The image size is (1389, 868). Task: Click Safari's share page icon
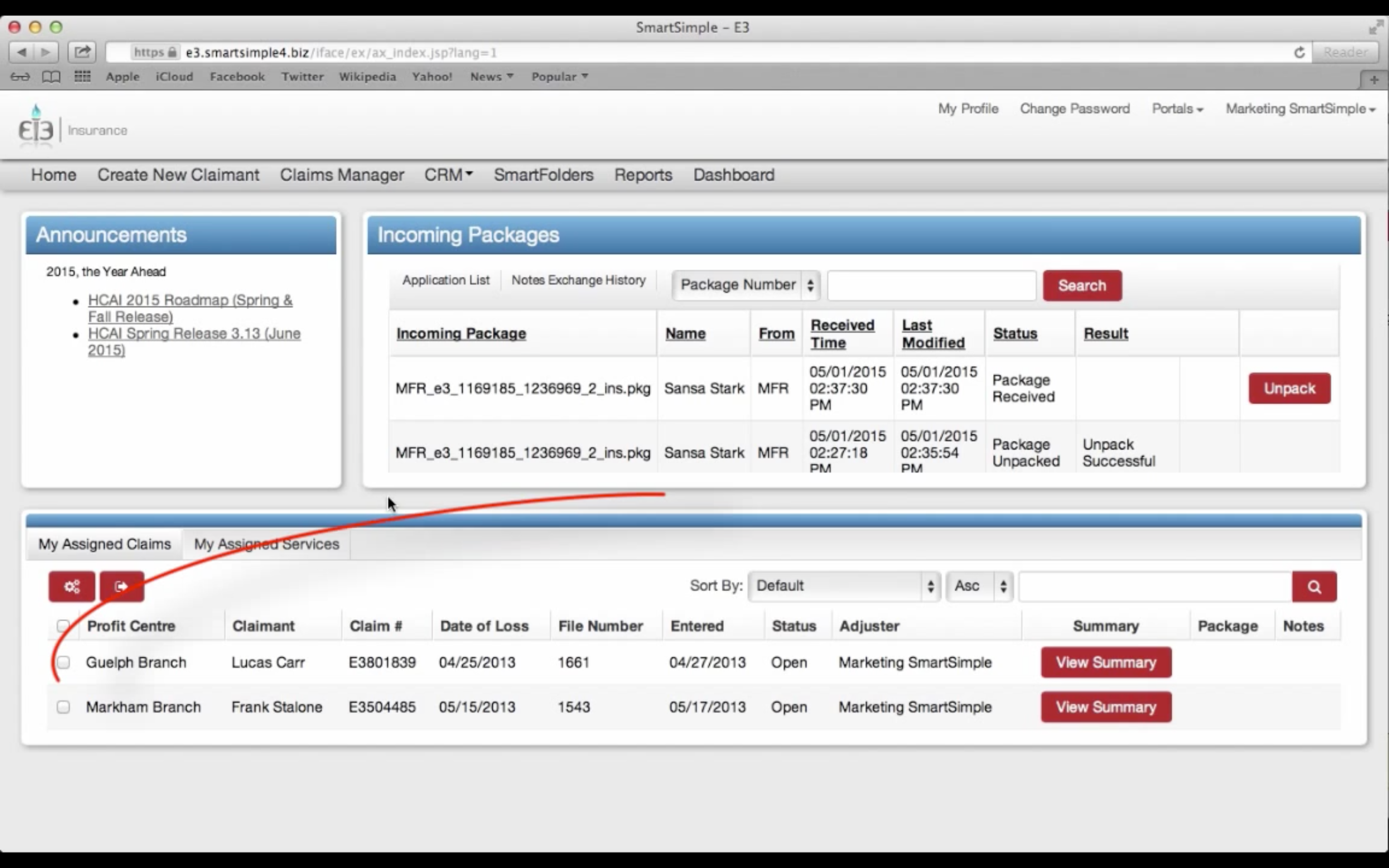point(82,52)
